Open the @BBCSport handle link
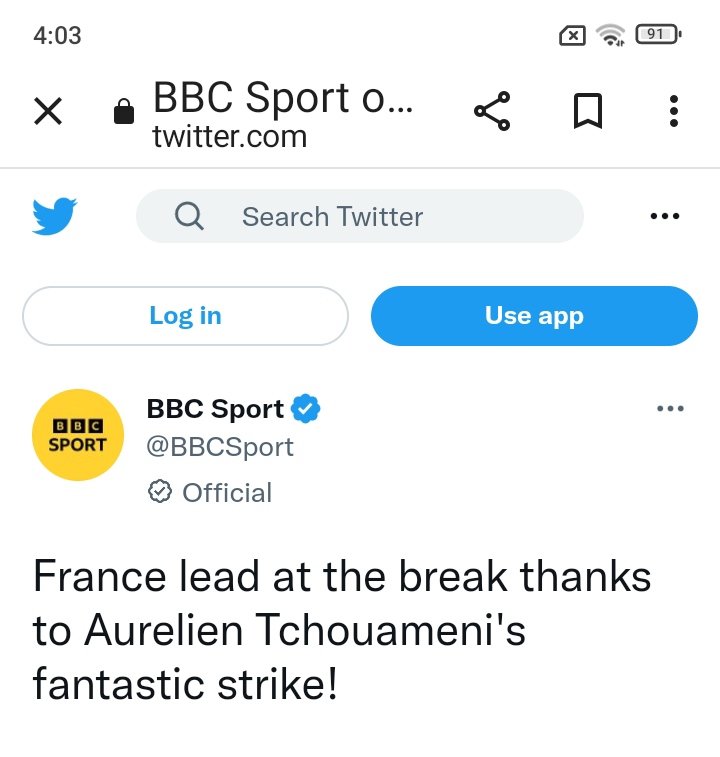The image size is (720, 757). [x=220, y=446]
